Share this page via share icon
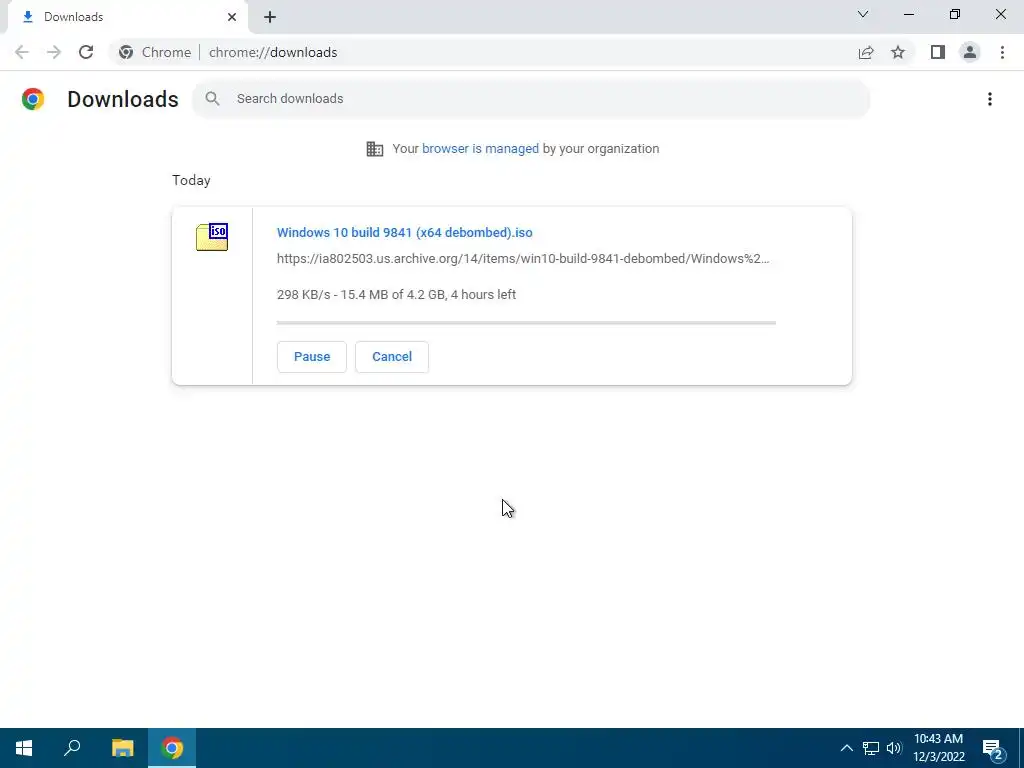Screen dimensions: 1024x768 [866, 52]
